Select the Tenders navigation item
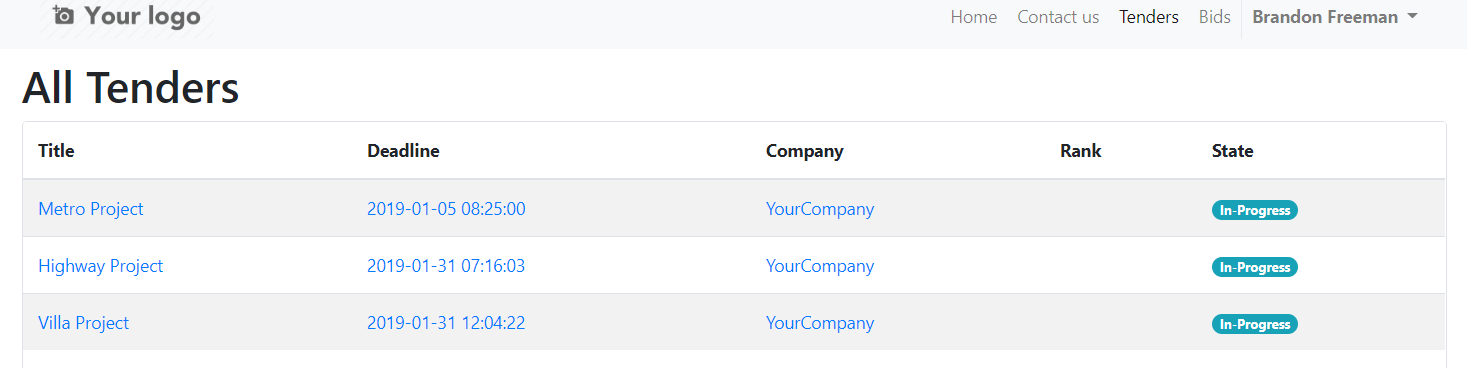This screenshot has height=368, width=1467. (1149, 17)
